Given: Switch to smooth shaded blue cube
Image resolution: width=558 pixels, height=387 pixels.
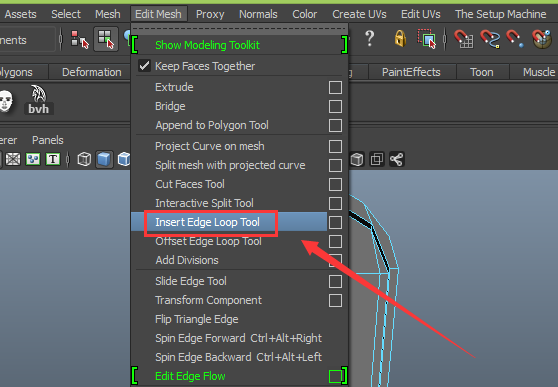Looking at the screenshot, I should (x=104, y=159).
